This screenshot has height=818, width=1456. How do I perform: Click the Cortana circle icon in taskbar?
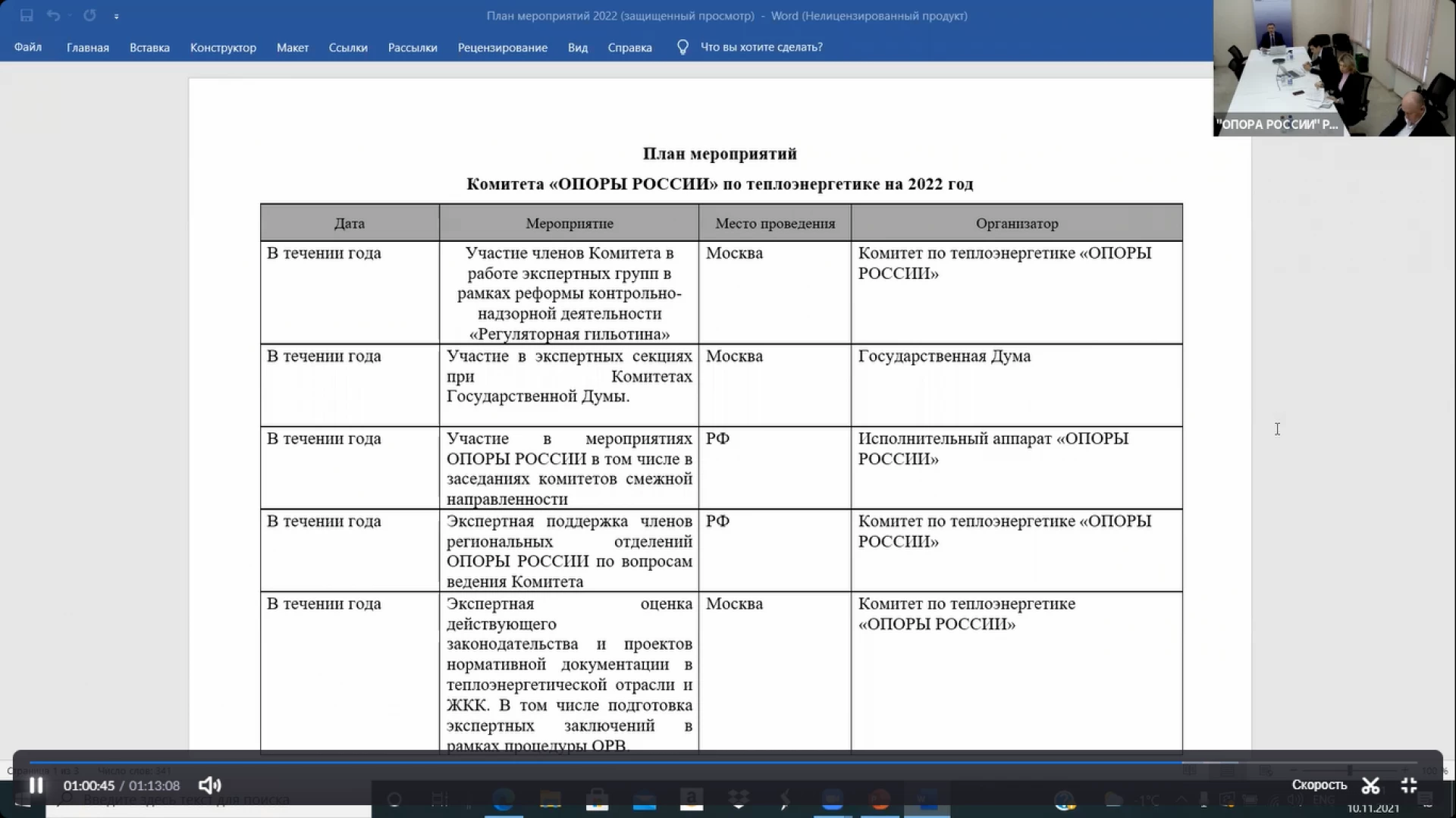pyautogui.click(x=394, y=799)
